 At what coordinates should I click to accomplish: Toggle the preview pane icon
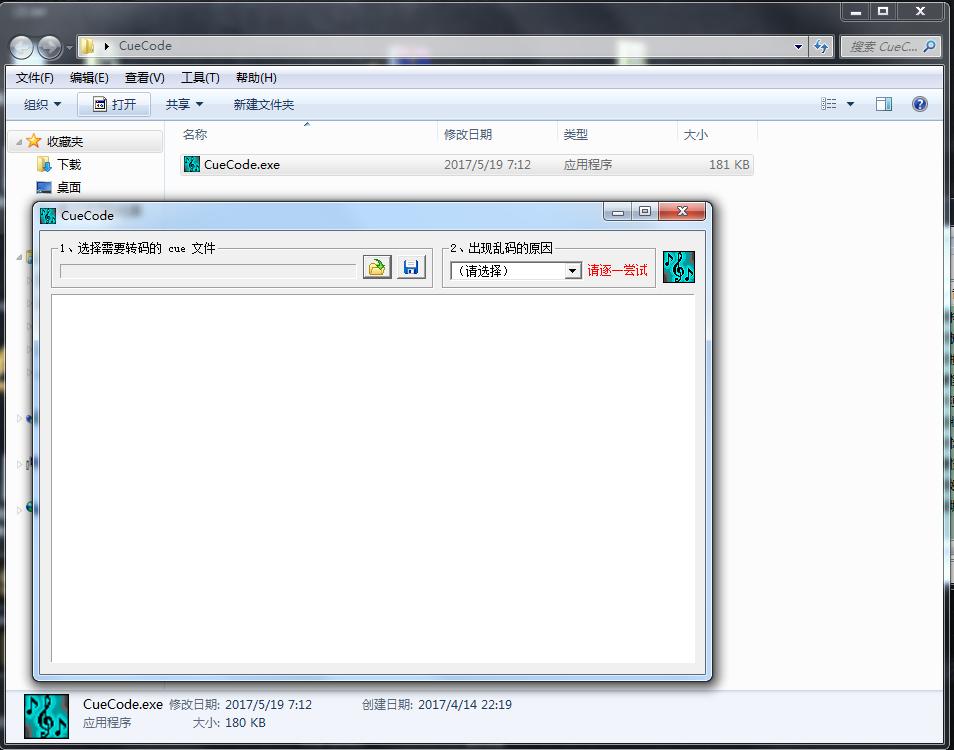pyautogui.click(x=883, y=104)
